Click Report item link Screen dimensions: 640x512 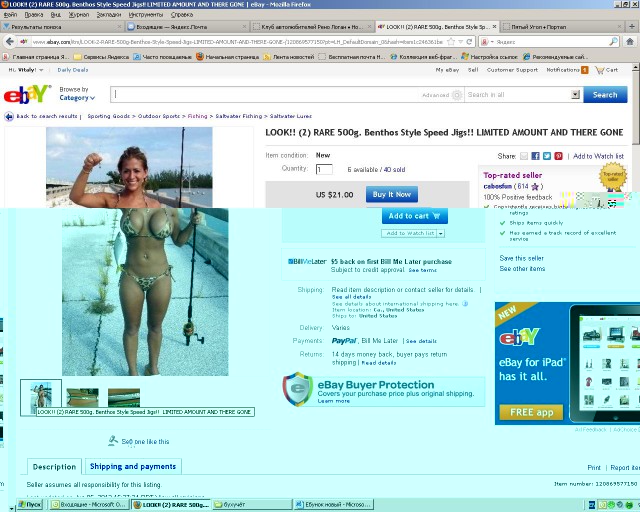(624, 467)
